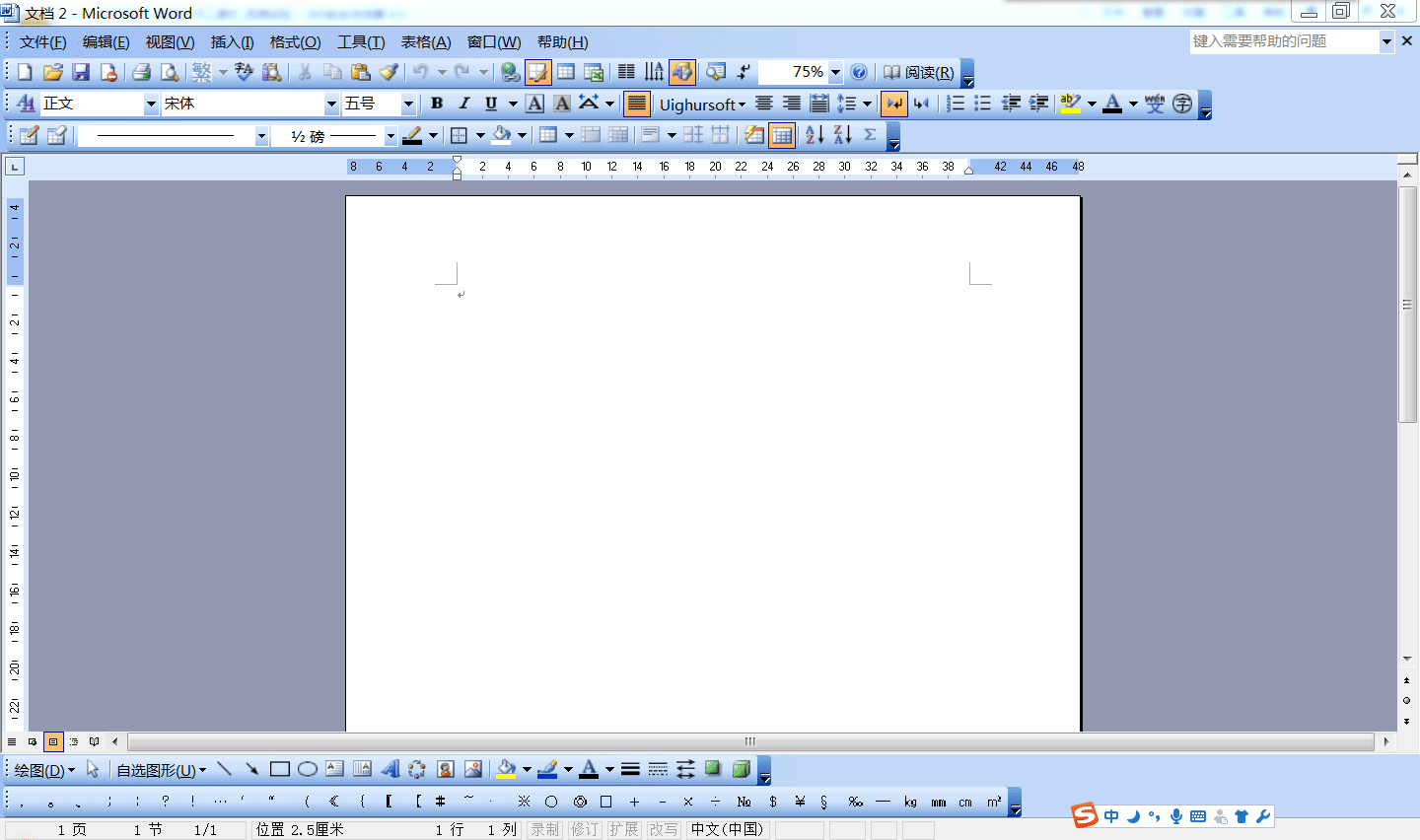Click the spelling and grammar check icon
Viewport: 1420px width, 840px height.
[244, 72]
